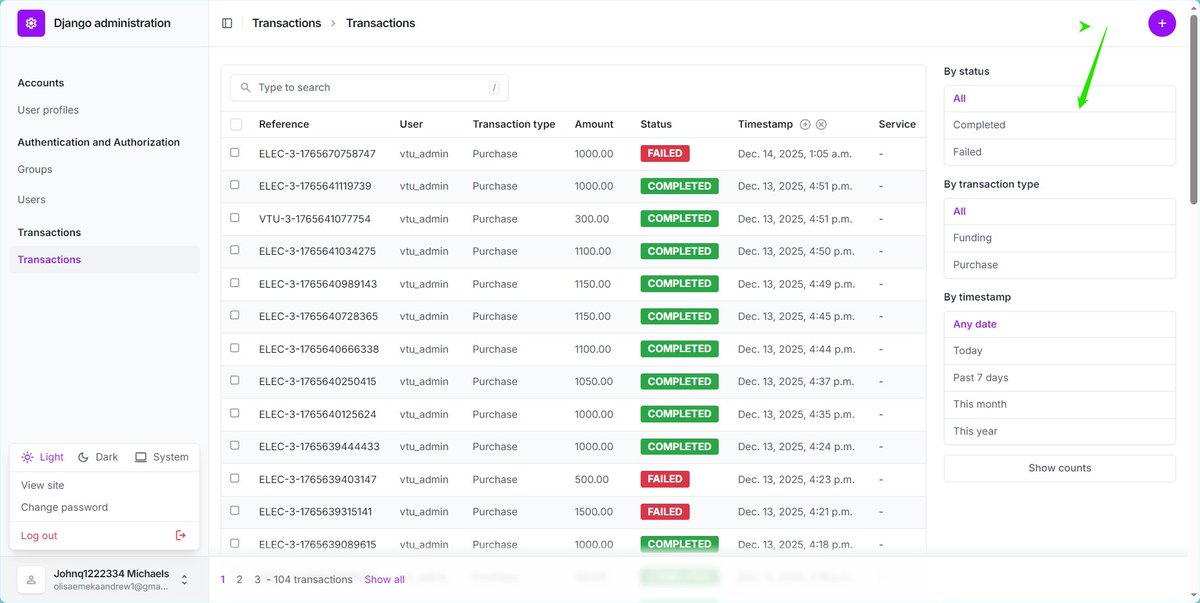Click the ascending sort icon beside Timestamp
1200x603 pixels.
coord(806,124)
